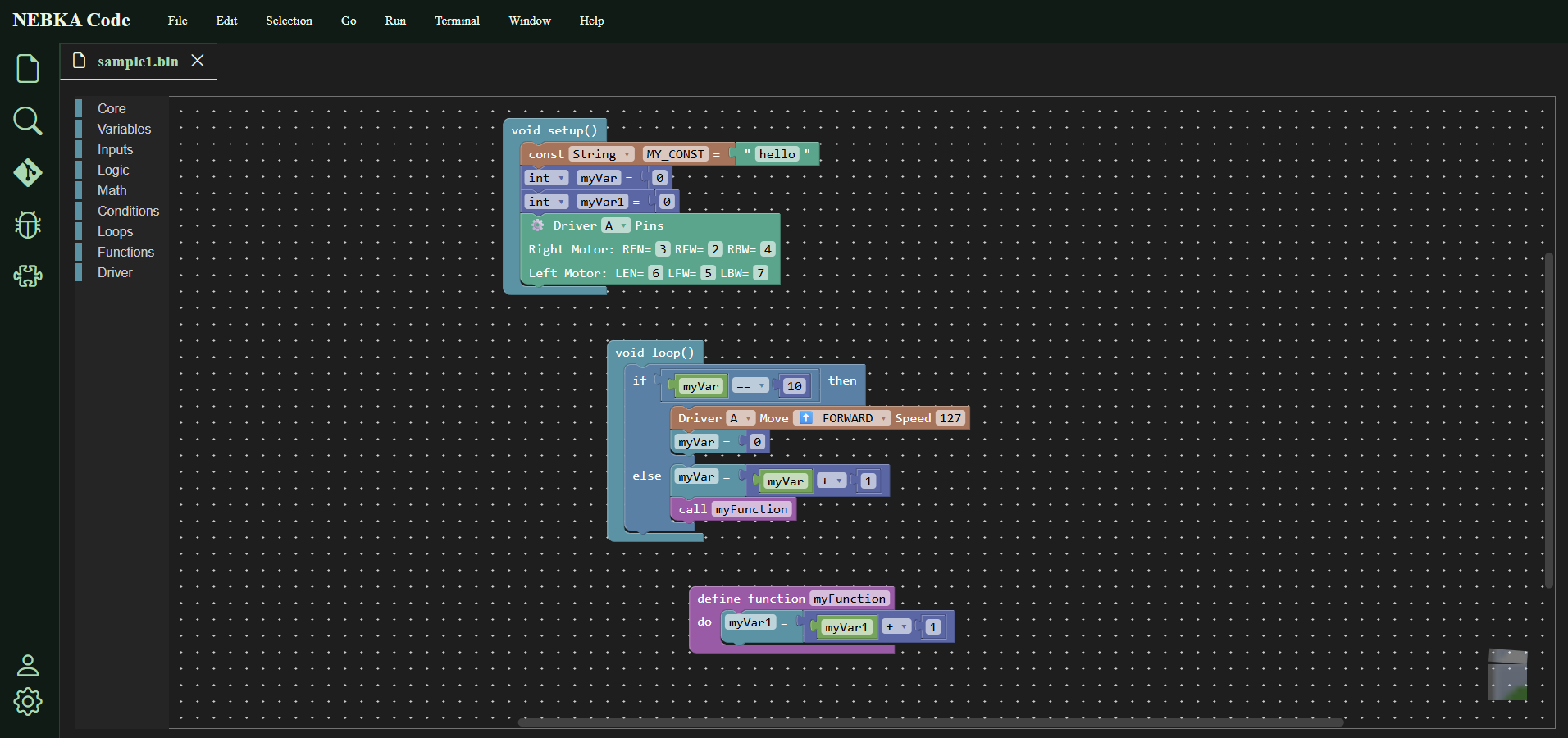The height and width of the screenshot is (738, 1568).
Task: Open the search sidebar icon
Action: click(x=27, y=121)
